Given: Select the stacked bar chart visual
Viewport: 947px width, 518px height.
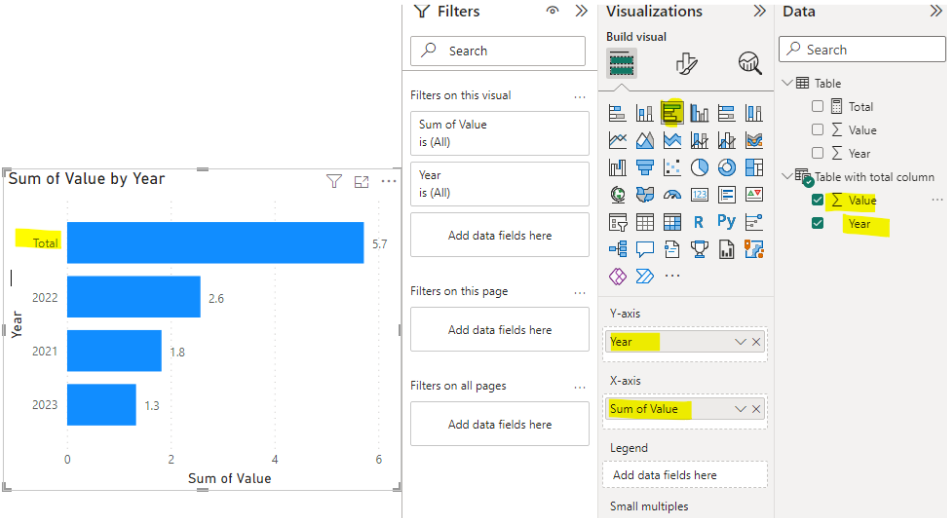Looking at the screenshot, I should [617, 113].
